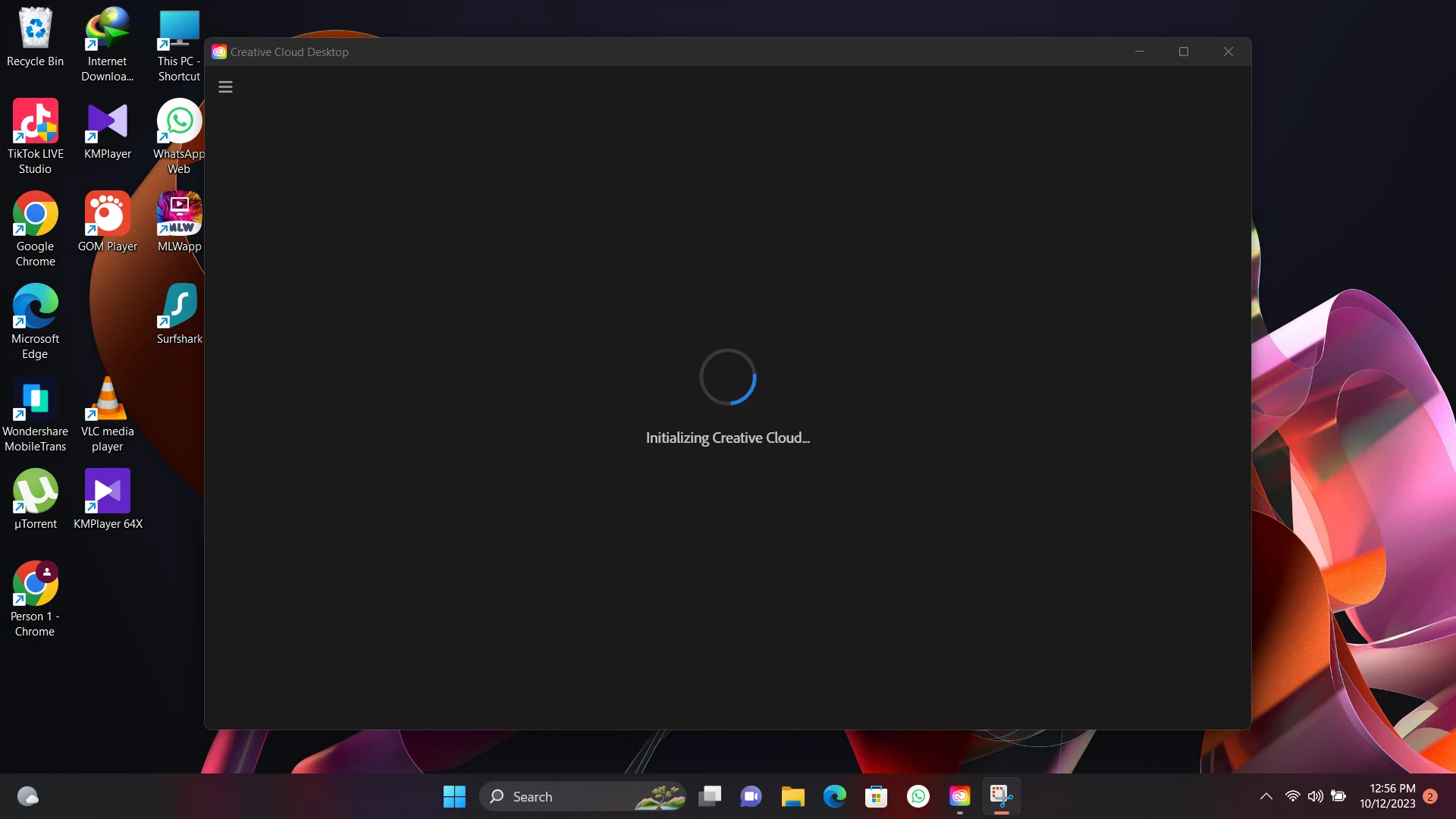Screen dimensions: 1456x819
Task: Open WhatsApp from the taskbar
Action: [x=918, y=796]
